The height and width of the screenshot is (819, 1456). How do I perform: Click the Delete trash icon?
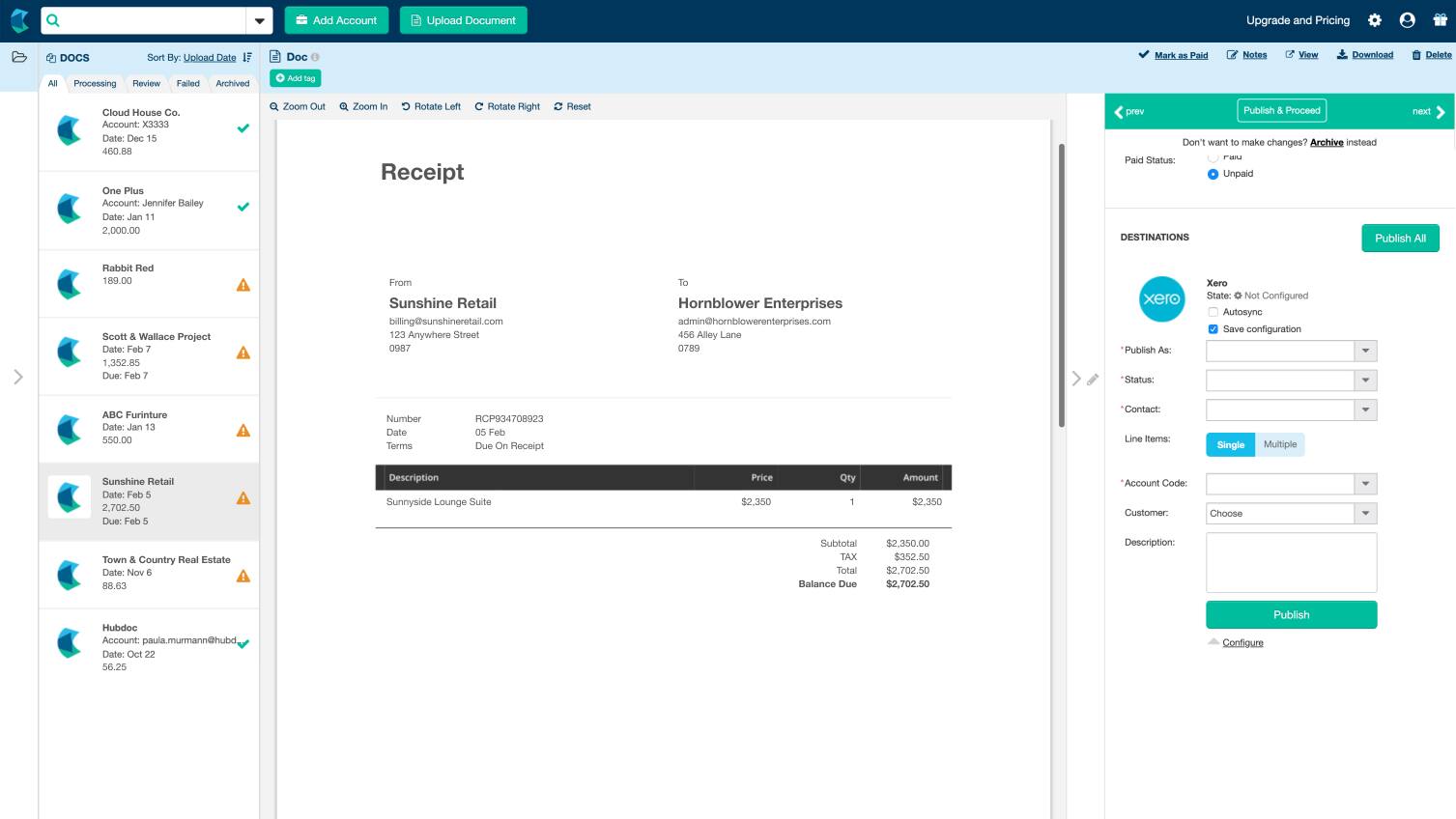(1417, 55)
